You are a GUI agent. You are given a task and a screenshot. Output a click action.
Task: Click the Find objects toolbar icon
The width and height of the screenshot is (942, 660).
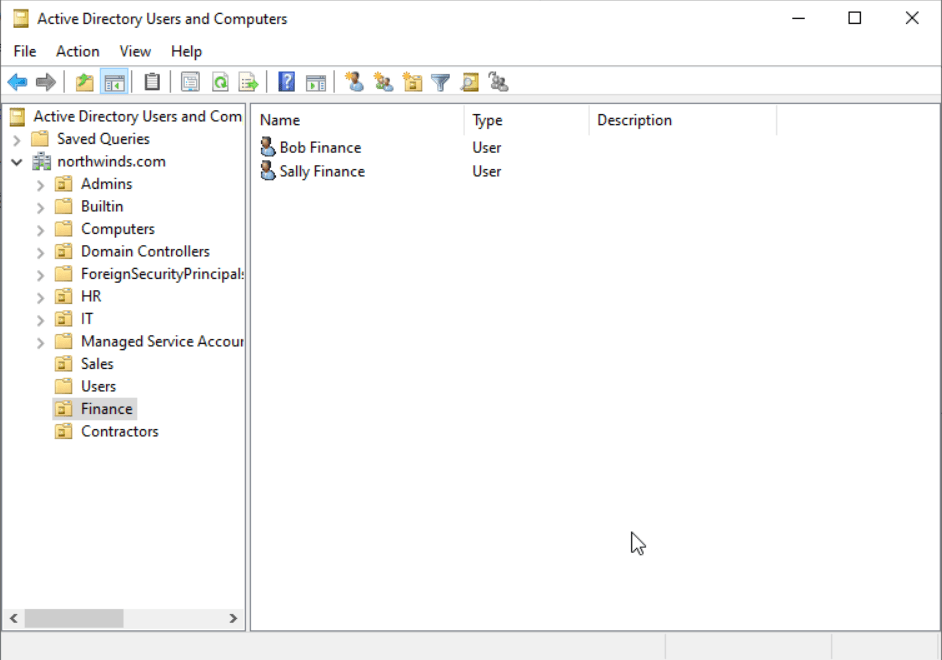point(469,82)
